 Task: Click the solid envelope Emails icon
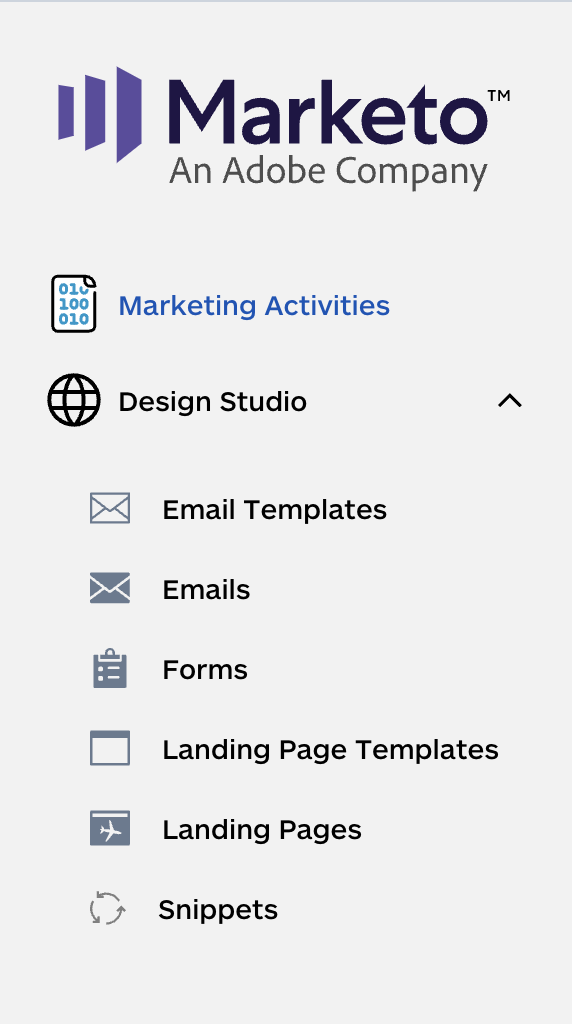tap(110, 588)
